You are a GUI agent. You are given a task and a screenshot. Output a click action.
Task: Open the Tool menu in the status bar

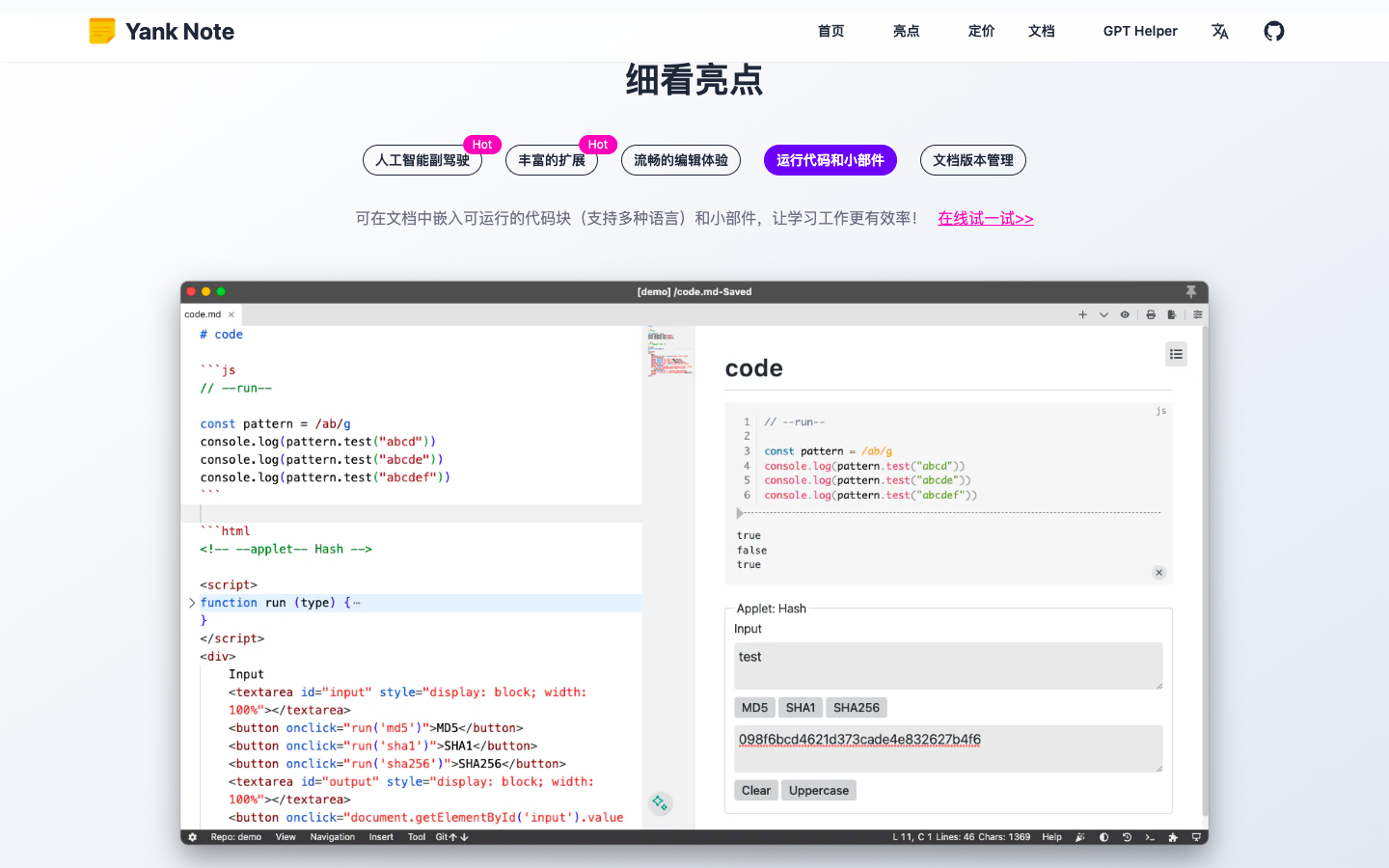pos(417,837)
